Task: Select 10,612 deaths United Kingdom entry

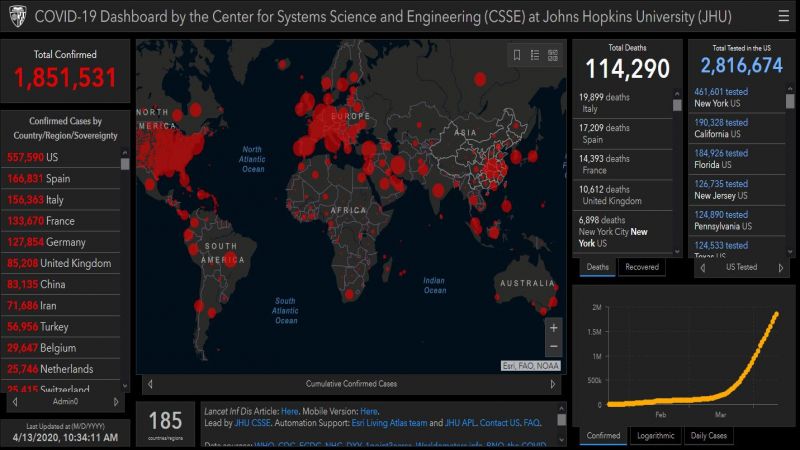Action: coord(623,195)
